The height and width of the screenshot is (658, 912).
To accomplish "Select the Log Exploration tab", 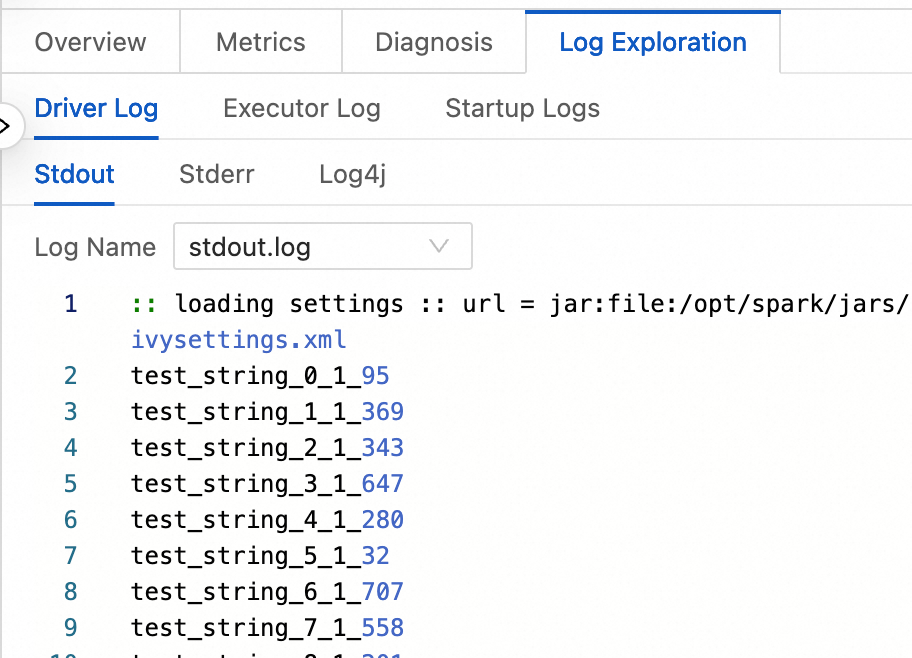I will (652, 42).
